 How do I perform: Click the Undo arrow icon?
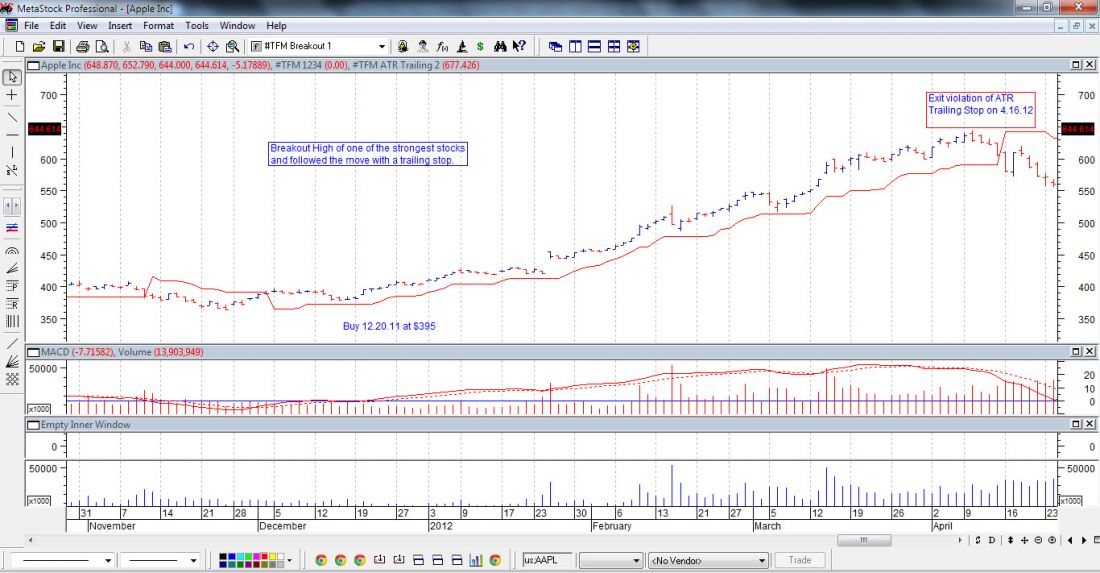[189, 46]
